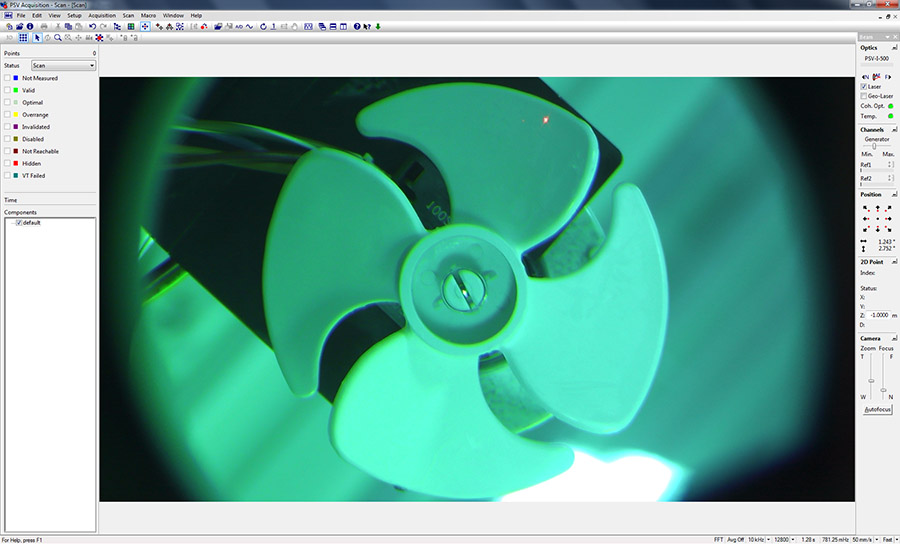The height and width of the screenshot is (544, 900).
Task: Open the Status Scan dropdown
Action: (63, 65)
